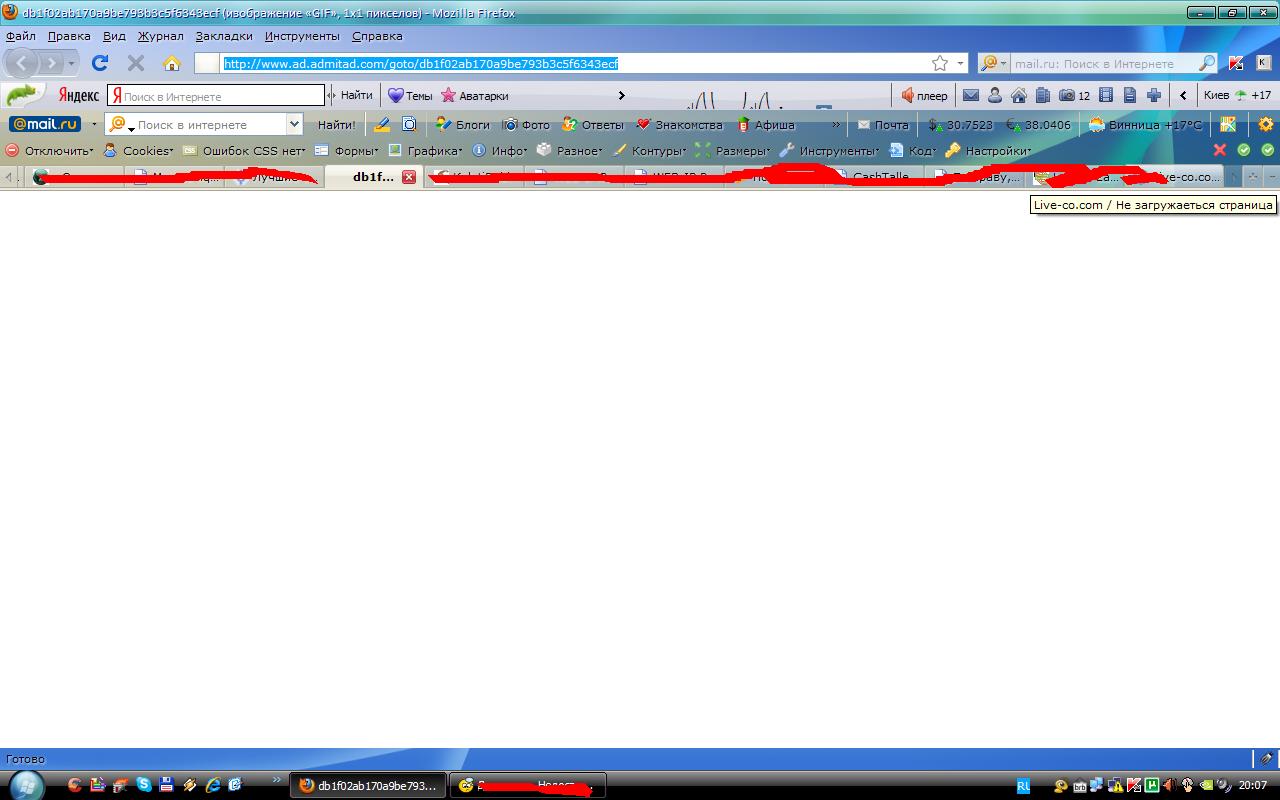Expand the Mail.ru search field dropdown arrow
This screenshot has width=1280, height=800.
coord(294,125)
